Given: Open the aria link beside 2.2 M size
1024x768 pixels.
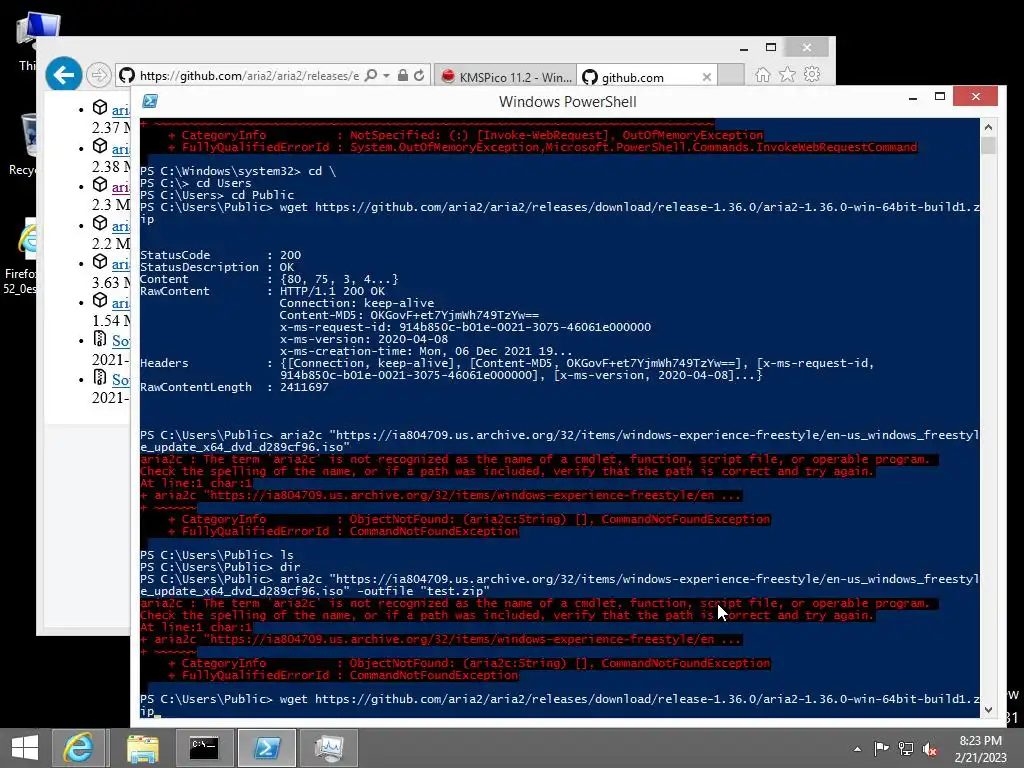Looking at the screenshot, I should [x=121, y=226].
